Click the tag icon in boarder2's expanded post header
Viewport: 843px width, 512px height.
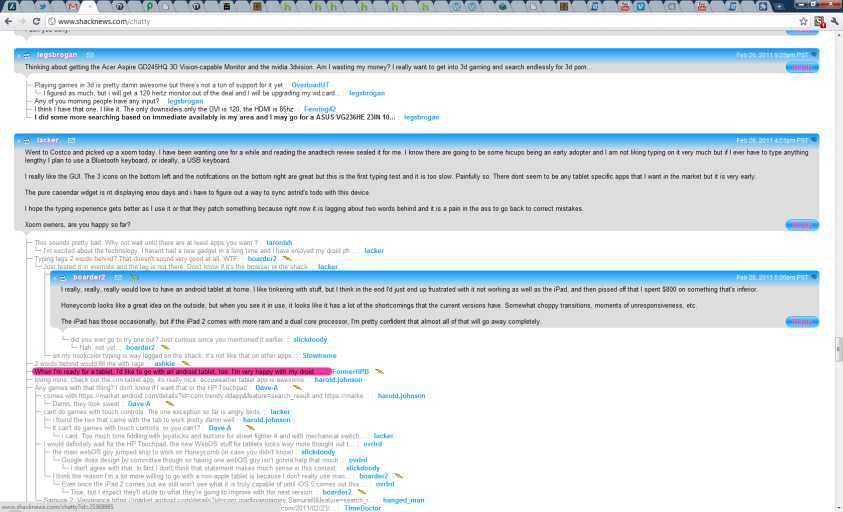134,278
